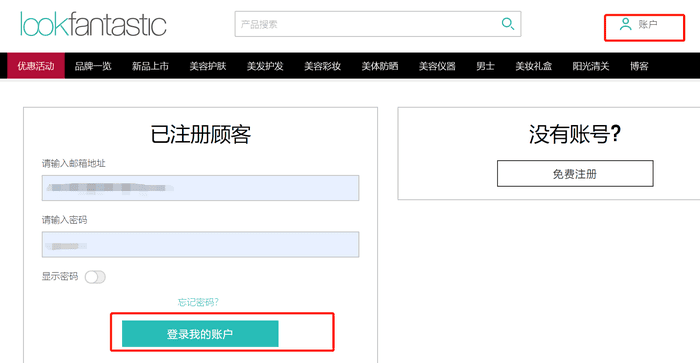The height and width of the screenshot is (363, 700).
Task: Click the 免费注册 register button
Action: click(x=575, y=174)
